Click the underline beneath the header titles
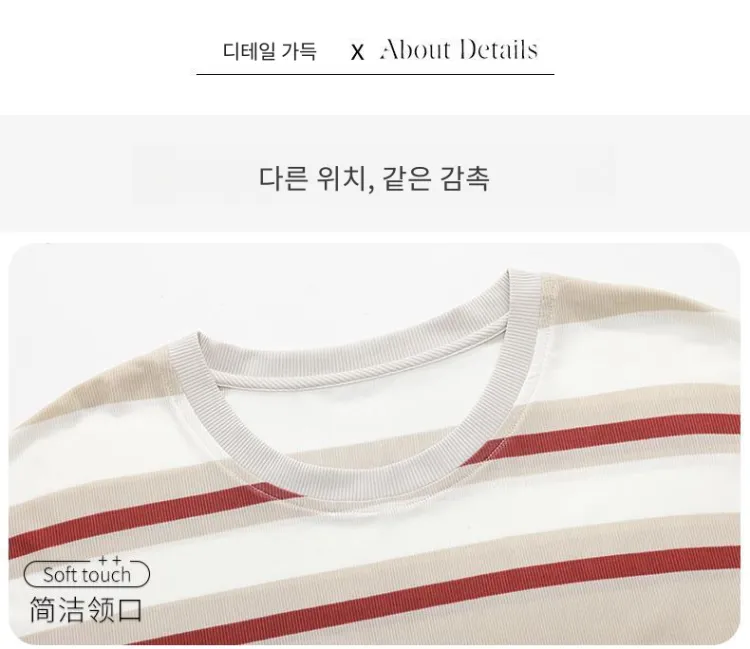The height and width of the screenshot is (649, 750). click(375, 75)
